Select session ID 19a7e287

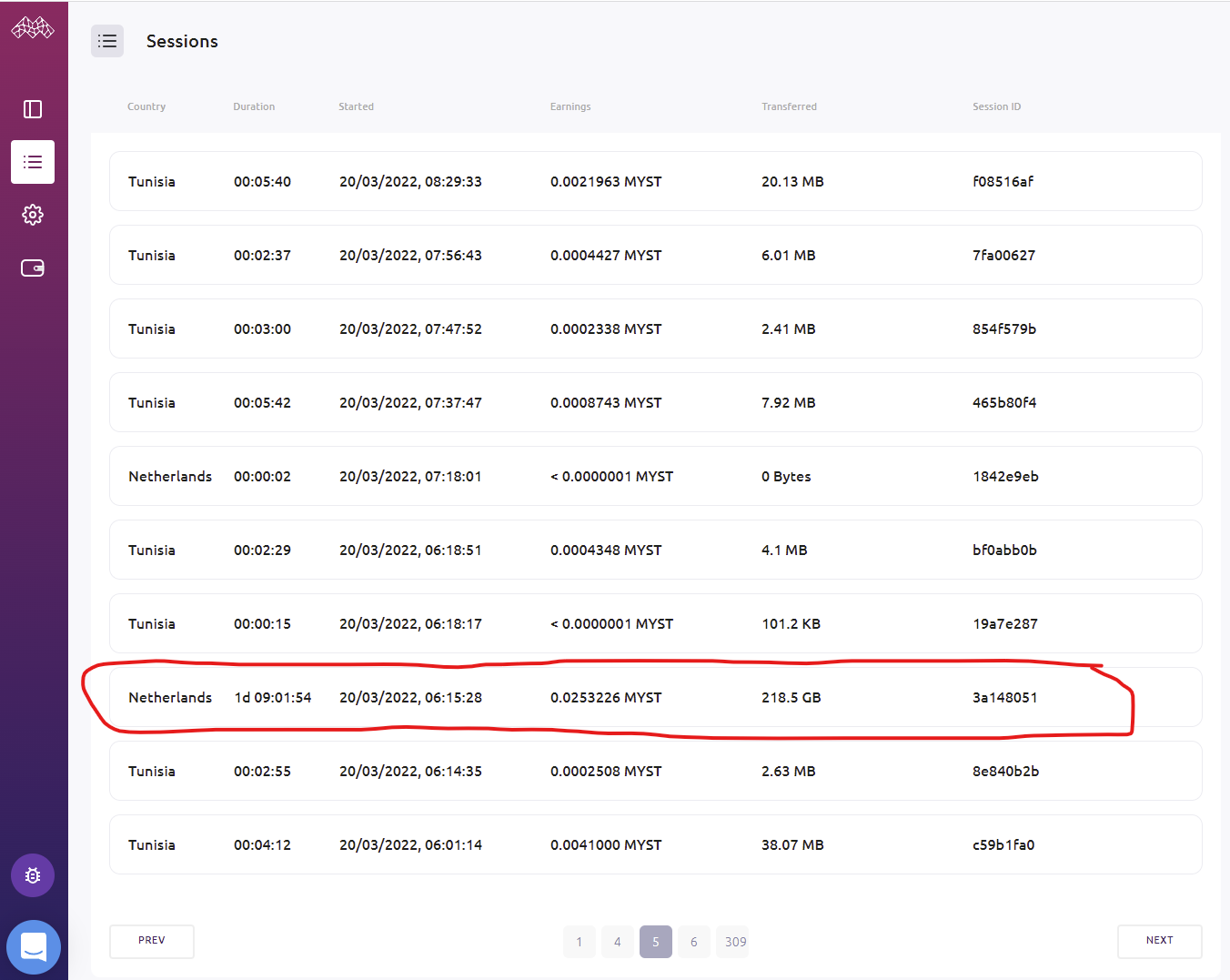[x=1005, y=623]
